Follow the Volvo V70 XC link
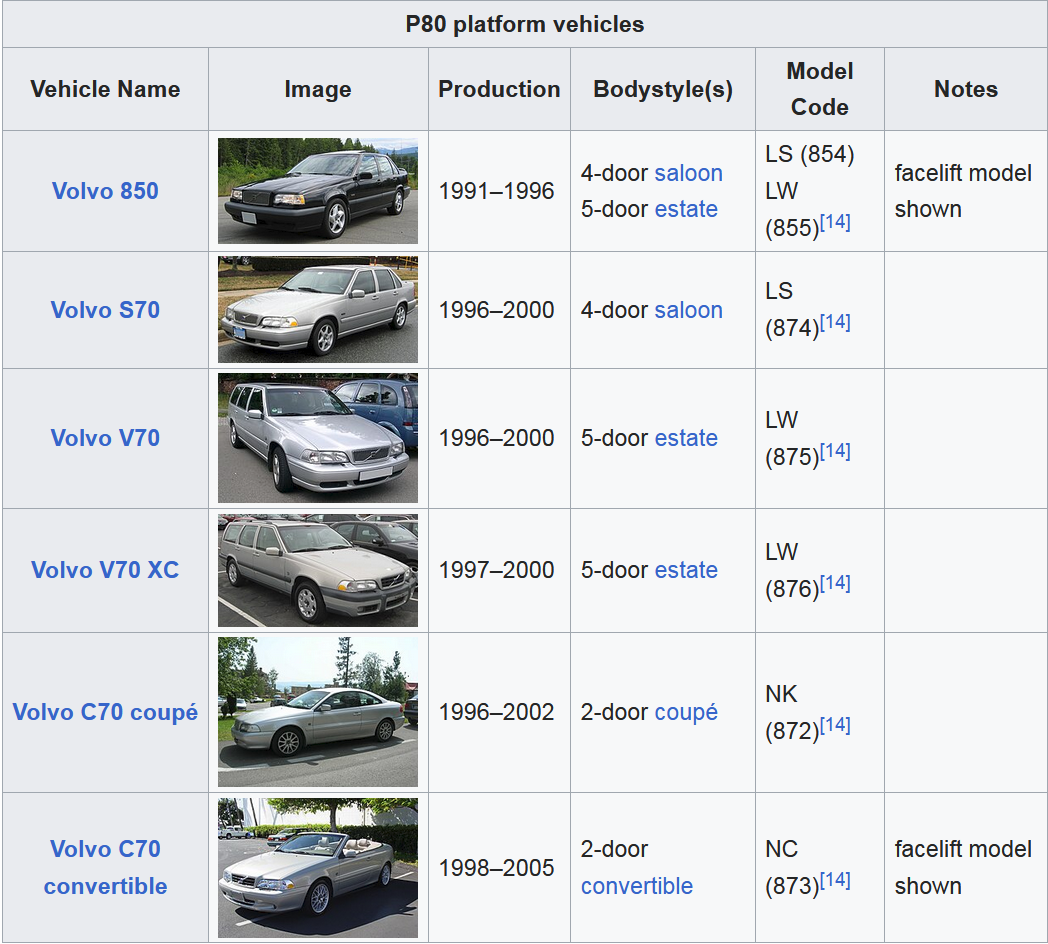This screenshot has width=1048, height=944. tap(105, 570)
